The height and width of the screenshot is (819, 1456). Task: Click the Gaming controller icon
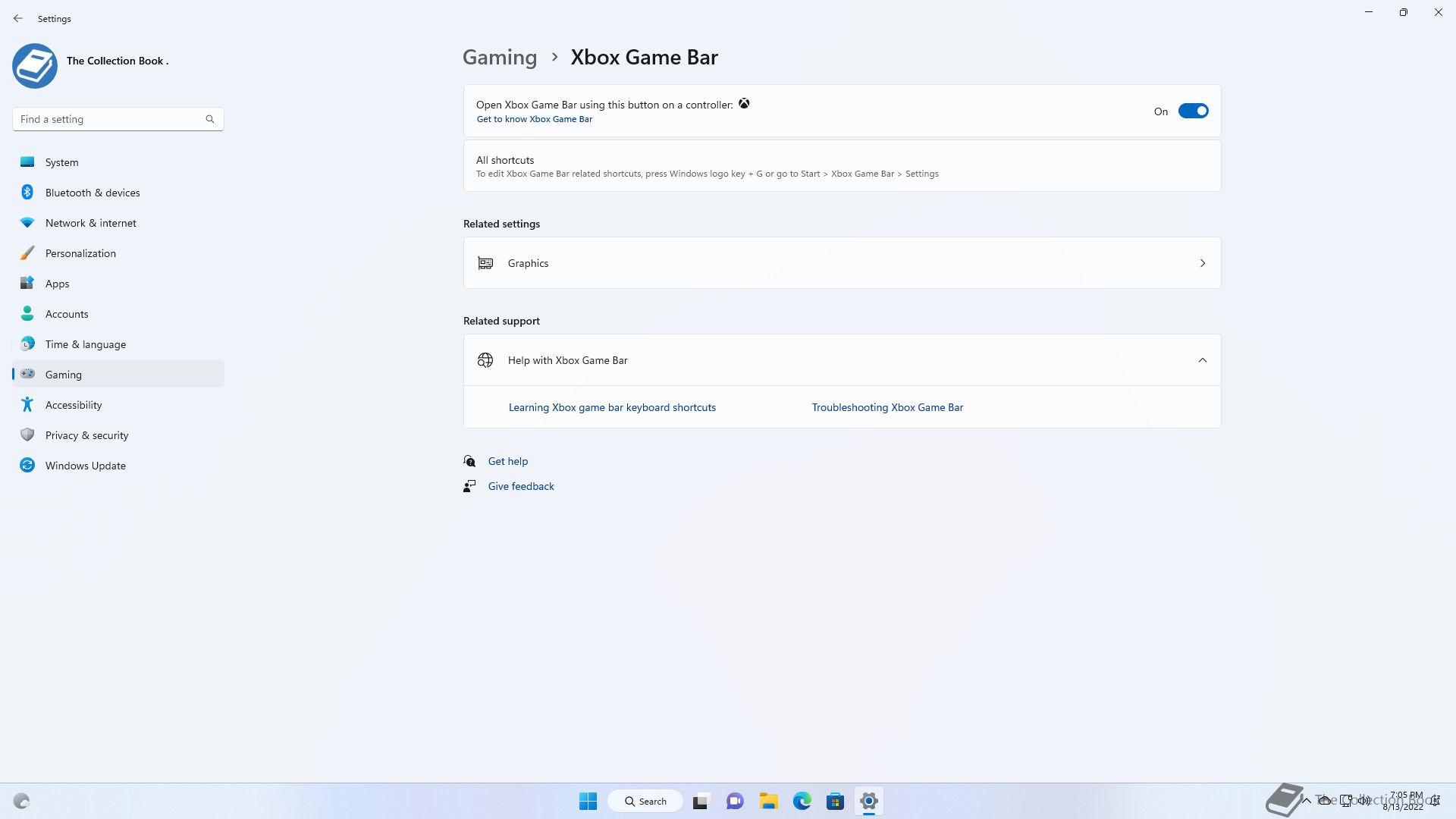pos(27,374)
